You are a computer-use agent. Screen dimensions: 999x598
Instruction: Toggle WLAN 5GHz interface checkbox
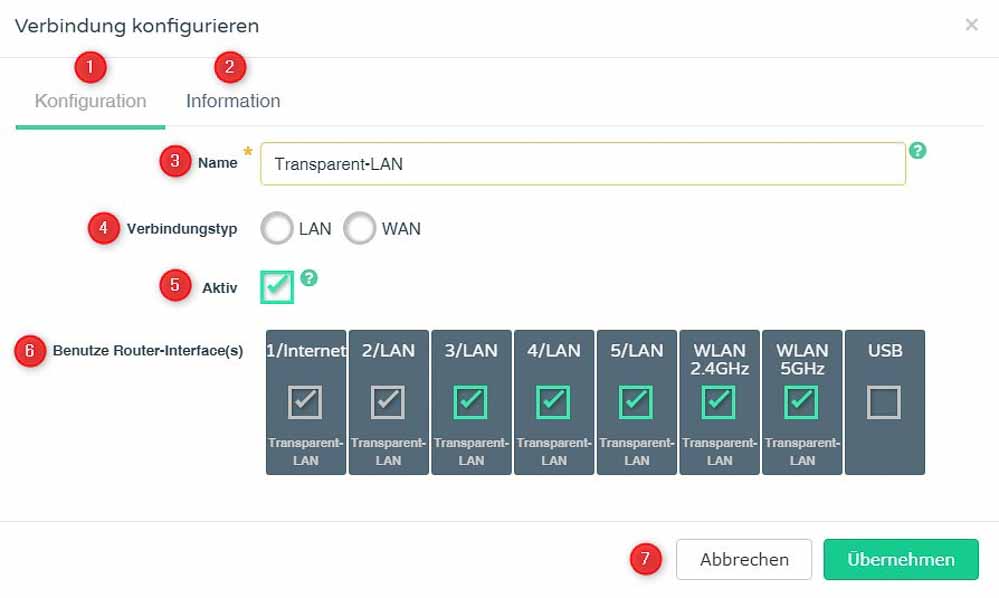click(801, 402)
